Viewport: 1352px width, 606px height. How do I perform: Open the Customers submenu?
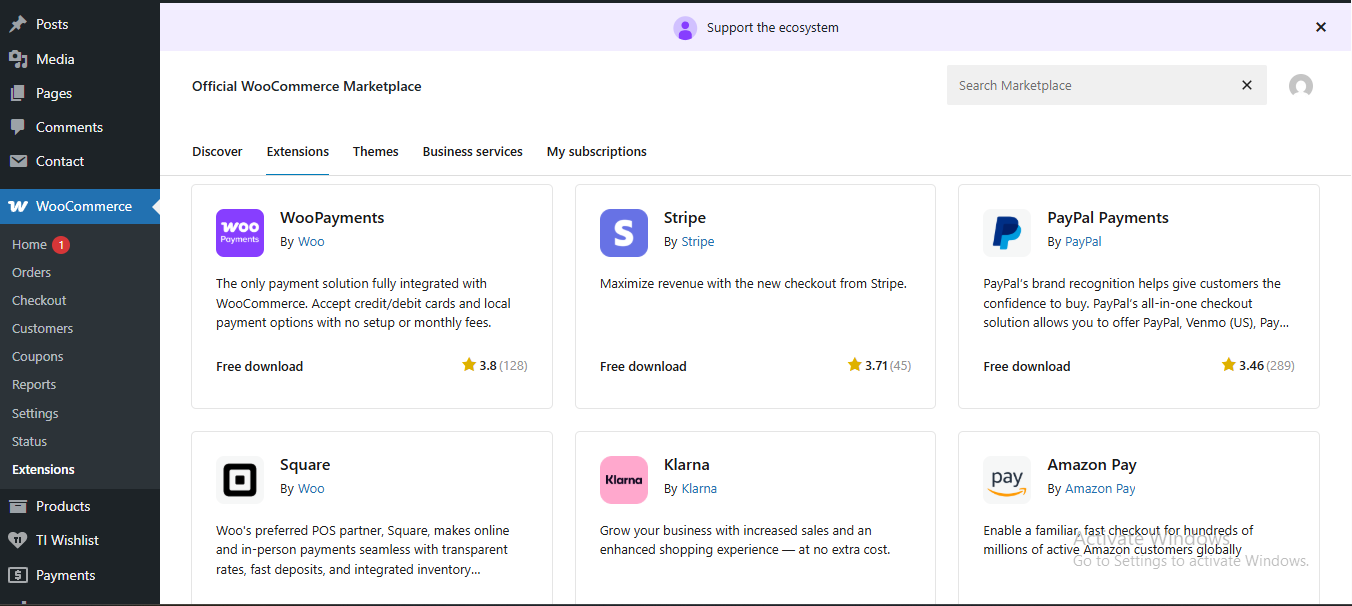(x=42, y=328)
